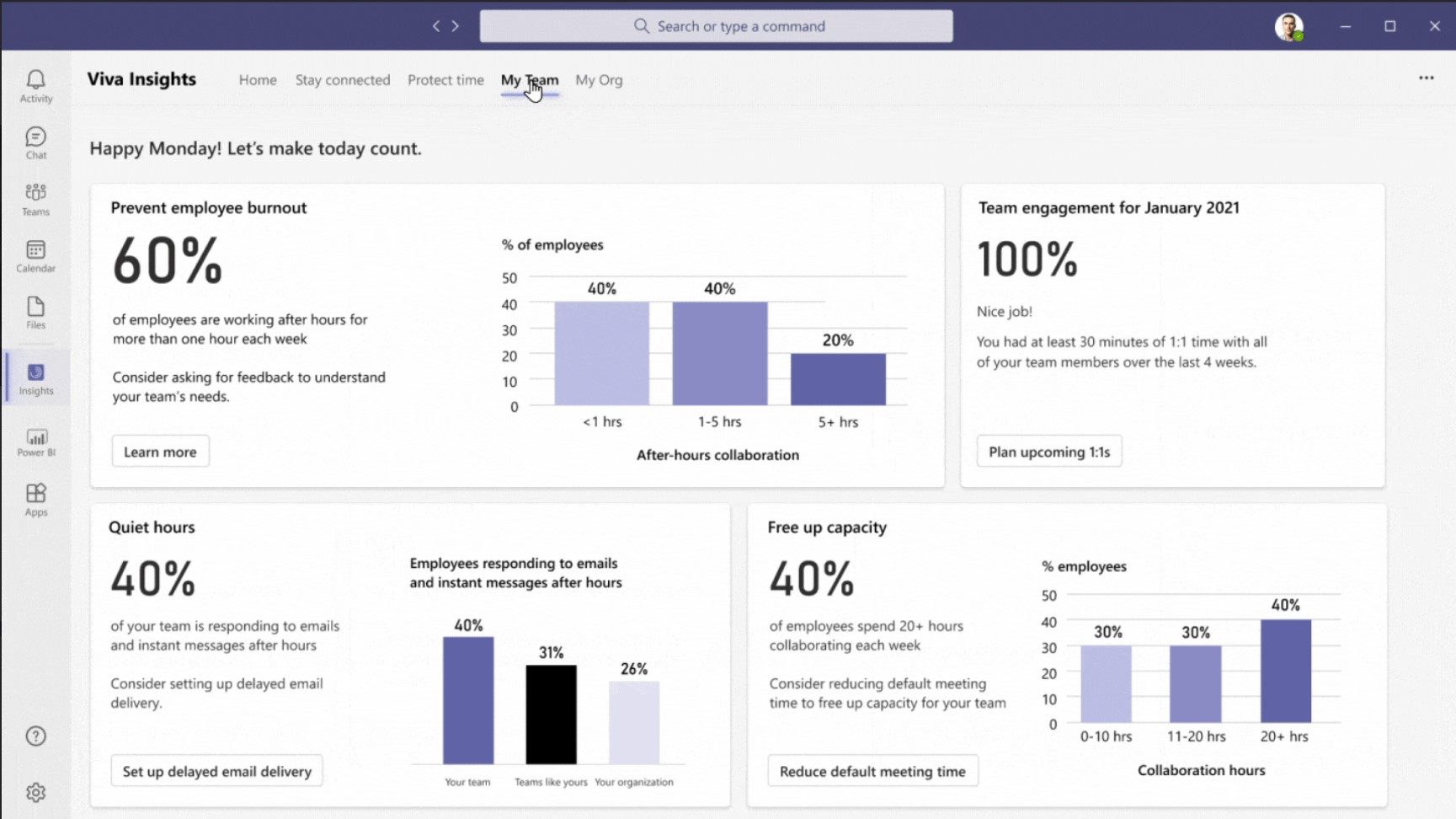This screenshot has width=1456, height=819.
Task: Navigate back with the left arrow
Action: [x=436, y=26]
